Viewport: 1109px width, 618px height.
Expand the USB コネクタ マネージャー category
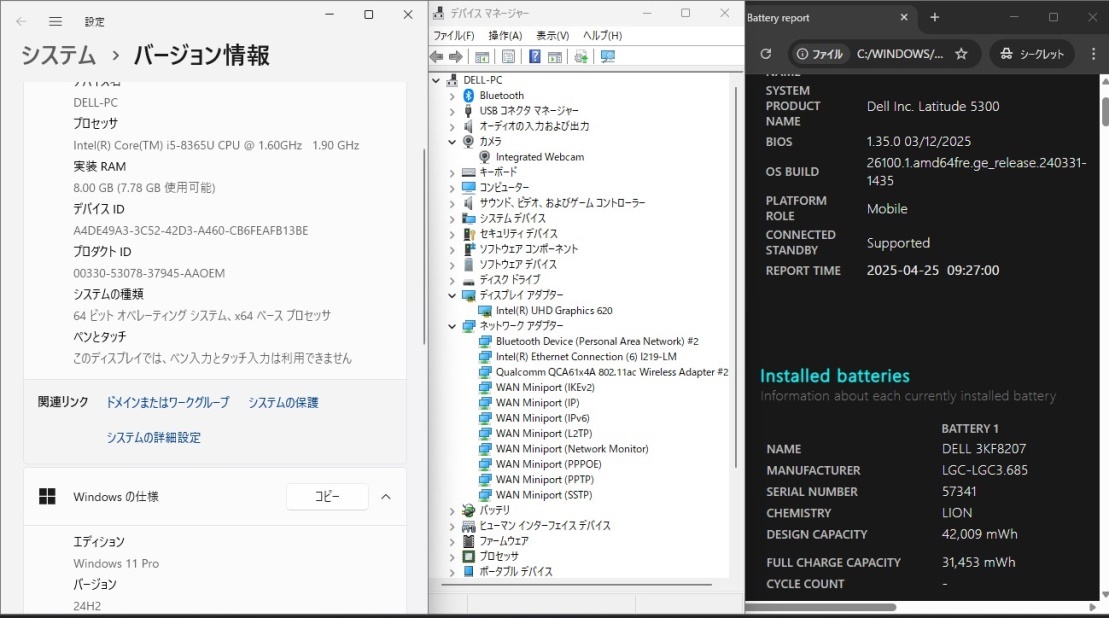[452, 111]
